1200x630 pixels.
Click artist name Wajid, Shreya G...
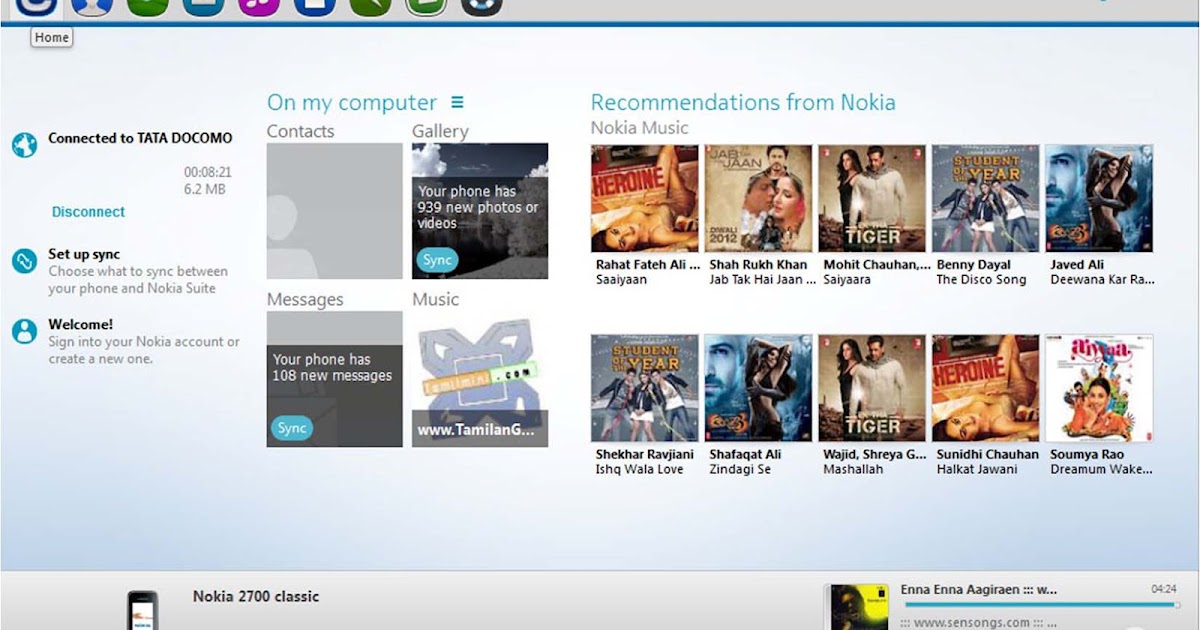pos(875,455)
